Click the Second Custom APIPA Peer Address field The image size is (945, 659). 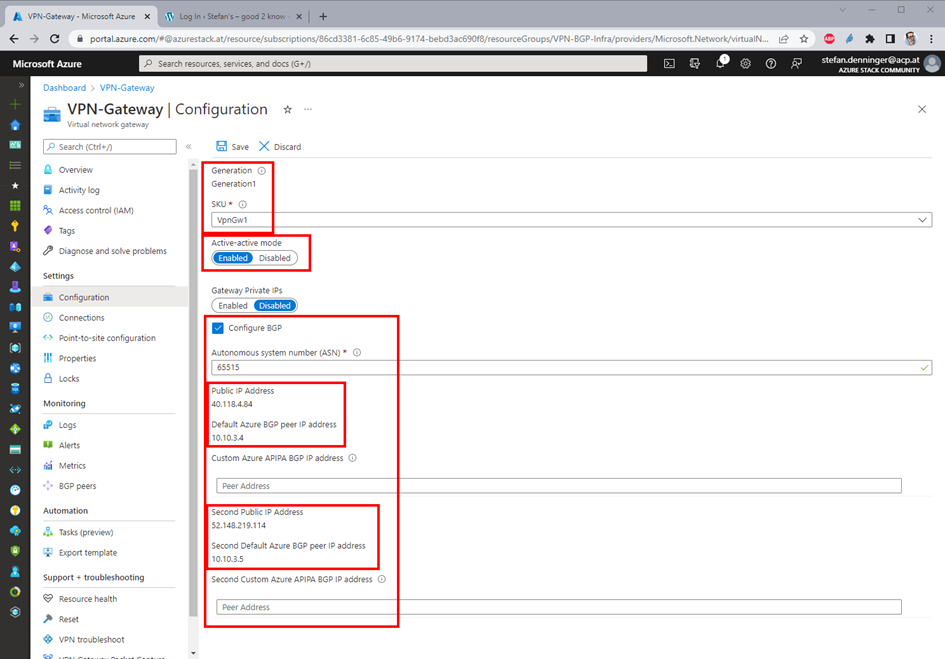(x=559, y=607)
